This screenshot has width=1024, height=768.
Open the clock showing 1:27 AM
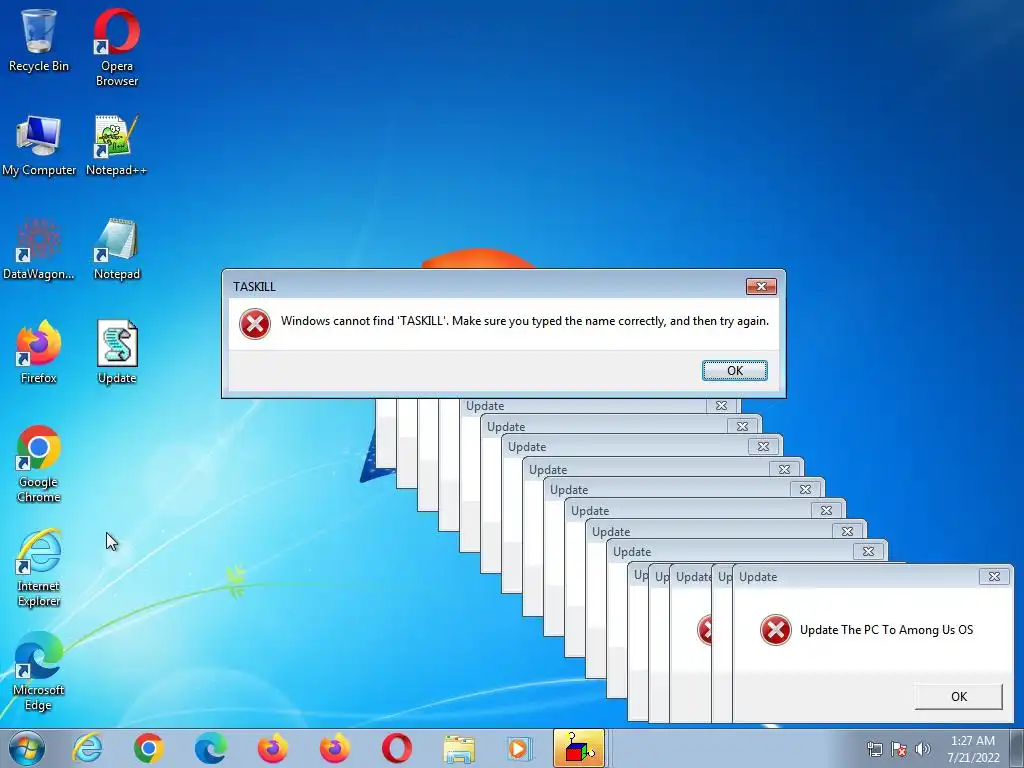coord(973,749)
